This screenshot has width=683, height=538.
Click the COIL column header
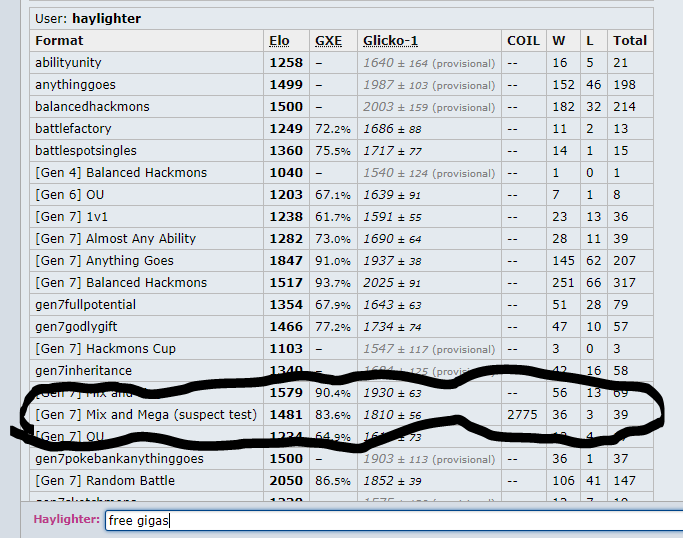click(x=523, y=41)
